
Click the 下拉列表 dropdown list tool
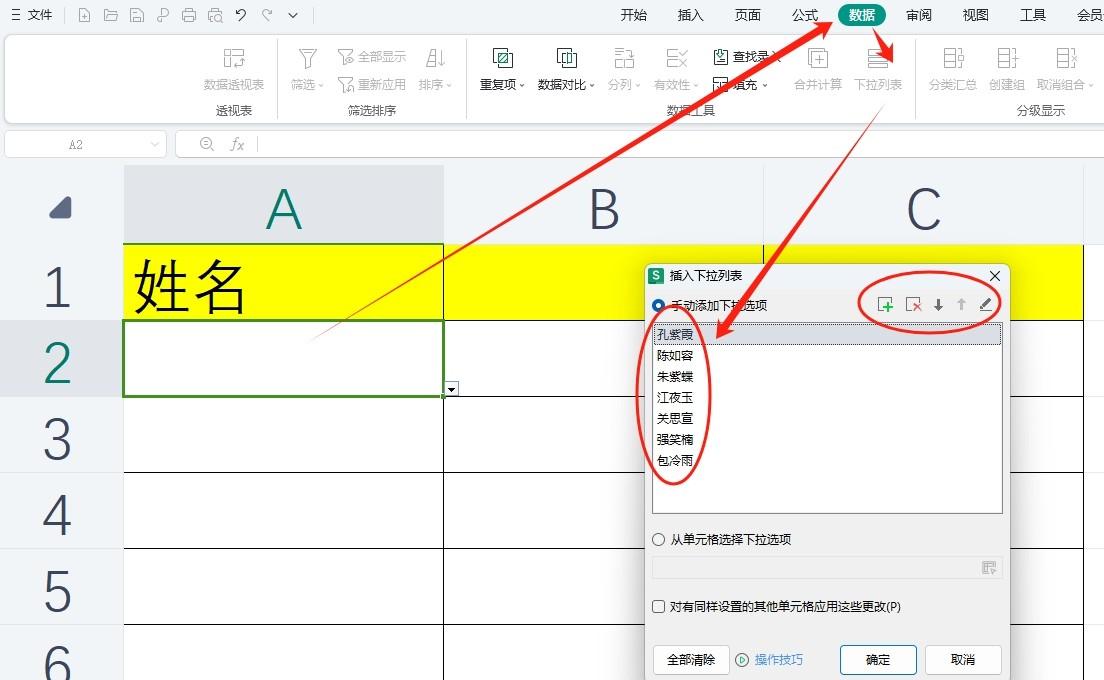[877, 69]
